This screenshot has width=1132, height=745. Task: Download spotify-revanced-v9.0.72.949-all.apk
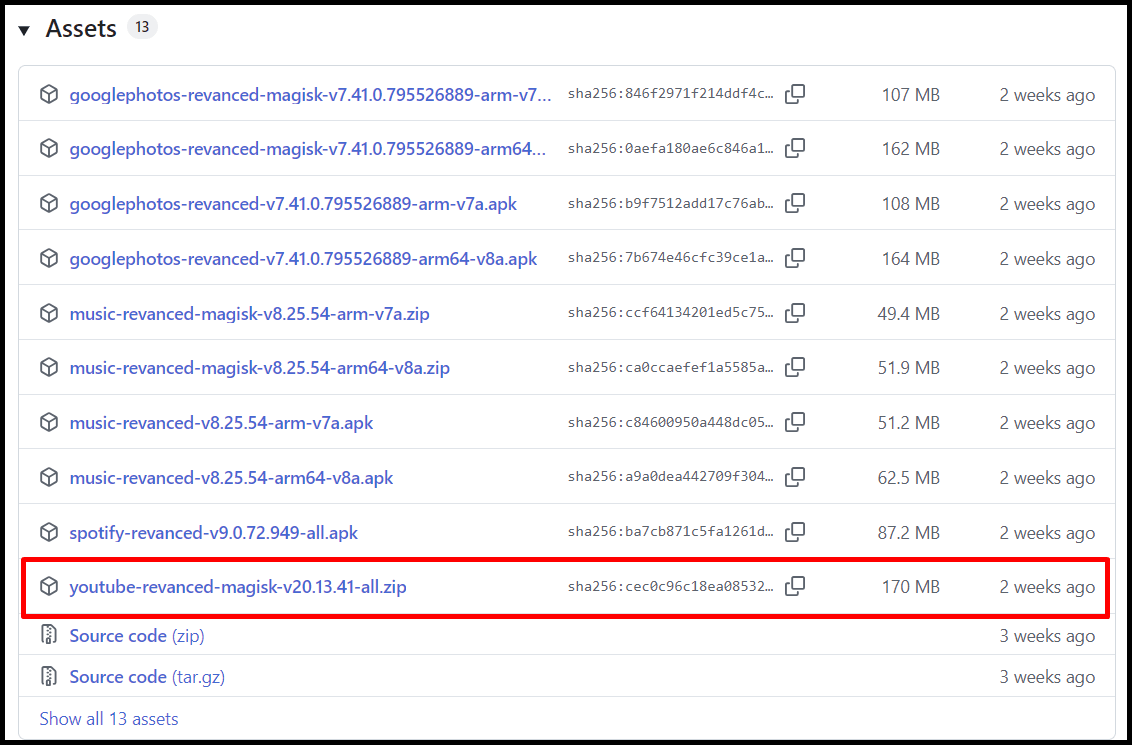tap(214, 532)
